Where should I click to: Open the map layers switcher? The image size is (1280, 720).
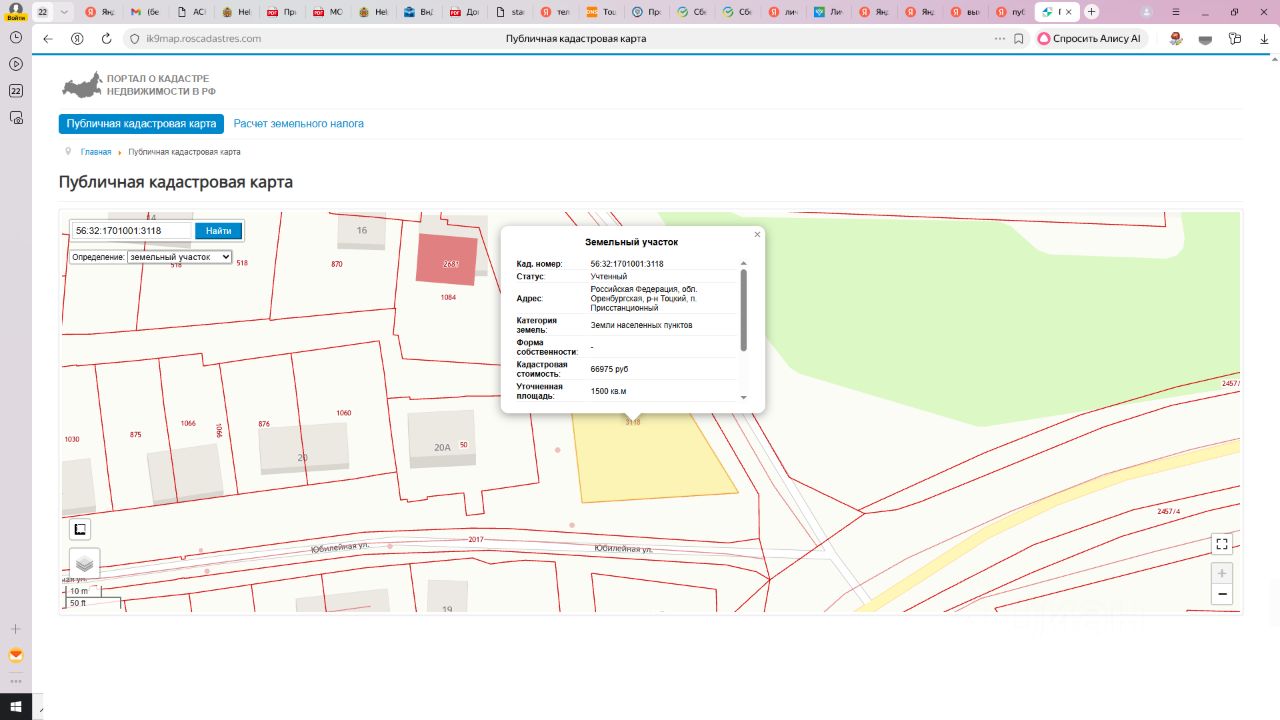click(x=84, y=563)
